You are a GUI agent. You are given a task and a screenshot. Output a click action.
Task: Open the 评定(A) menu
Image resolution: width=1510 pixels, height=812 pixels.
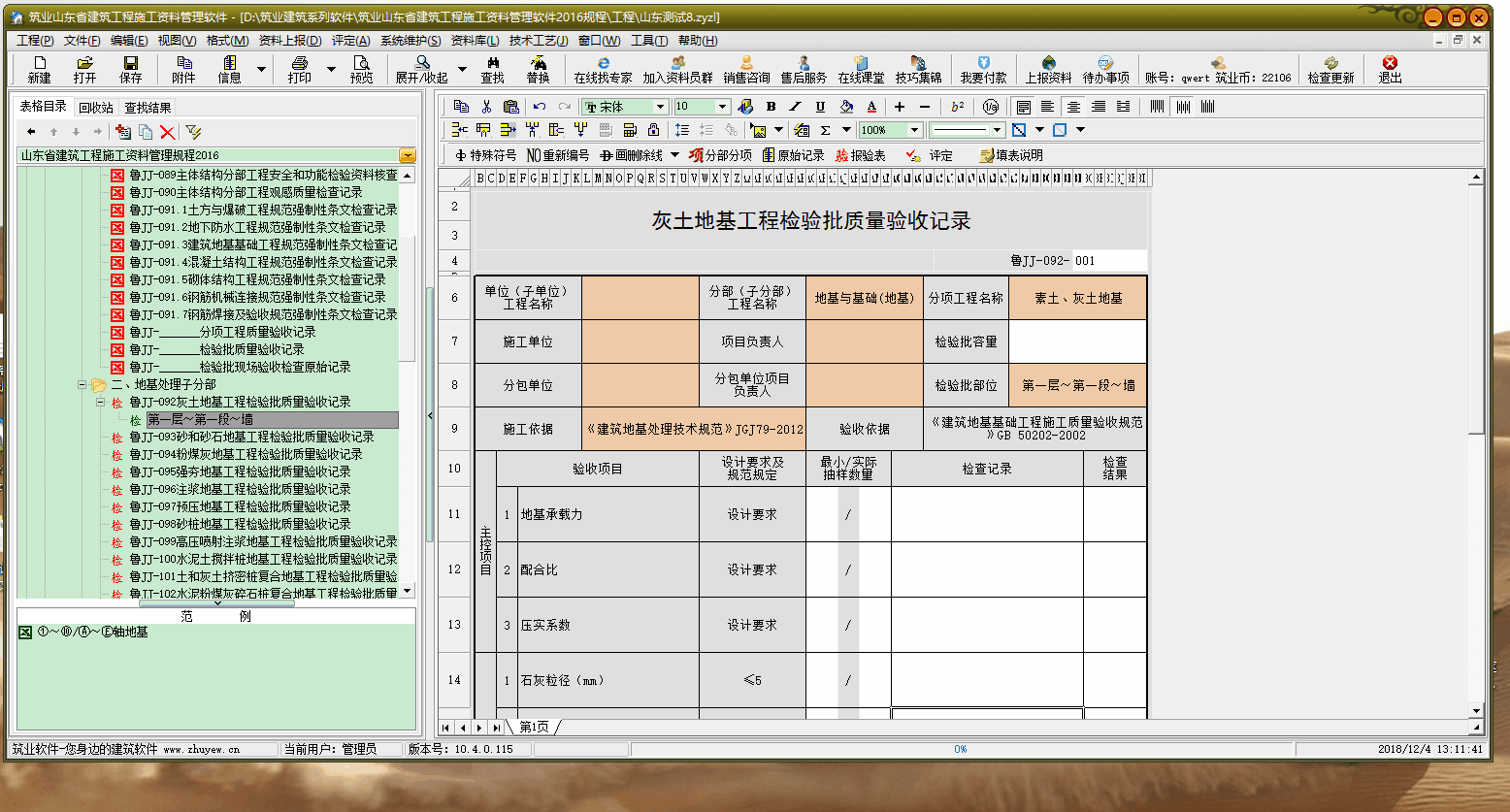click(x=350, y=41)
